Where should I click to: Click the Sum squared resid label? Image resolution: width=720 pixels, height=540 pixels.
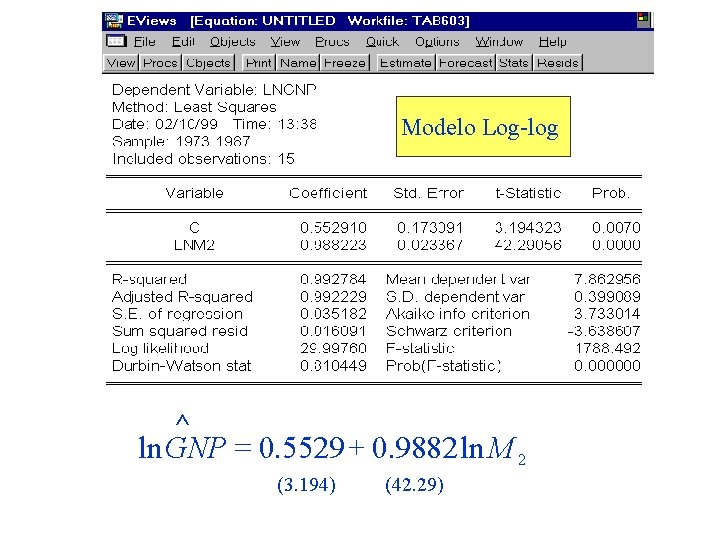[180, 331]
